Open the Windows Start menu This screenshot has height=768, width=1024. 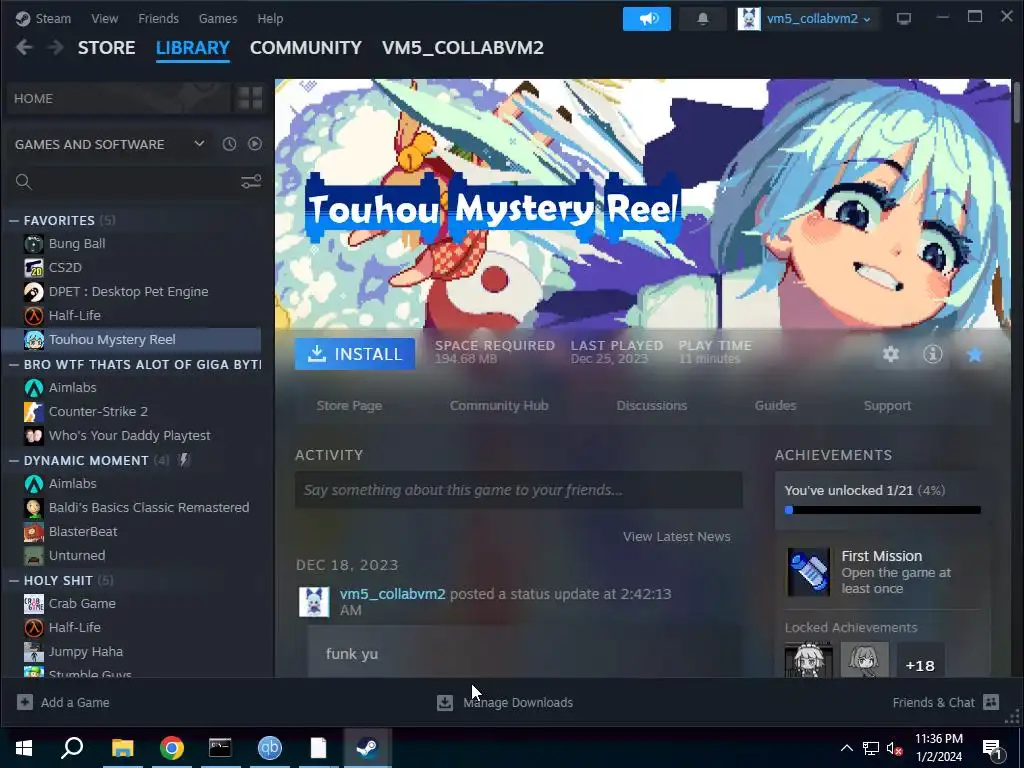(24, 748)
